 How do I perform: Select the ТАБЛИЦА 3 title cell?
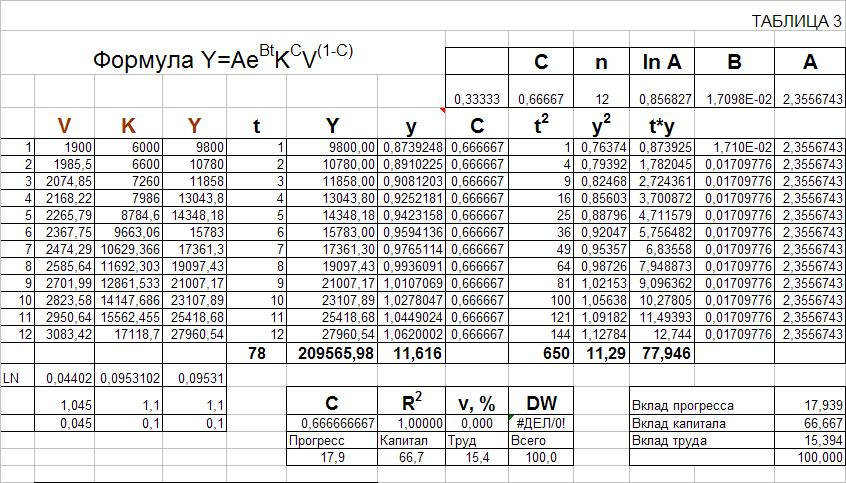click(796, 22)
